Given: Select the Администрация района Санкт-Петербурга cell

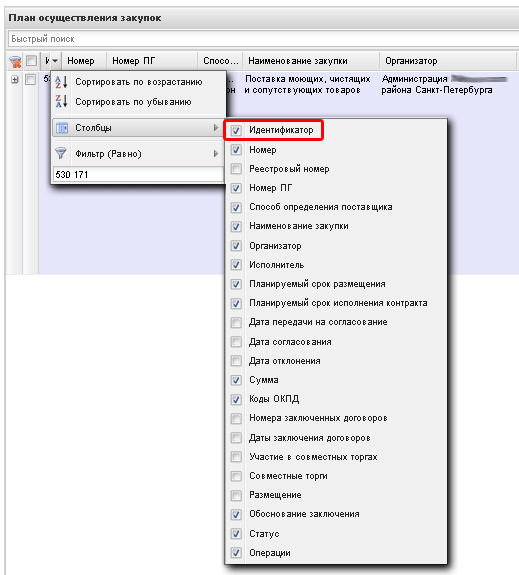Looking at the screenshot, I should [444, 84].
